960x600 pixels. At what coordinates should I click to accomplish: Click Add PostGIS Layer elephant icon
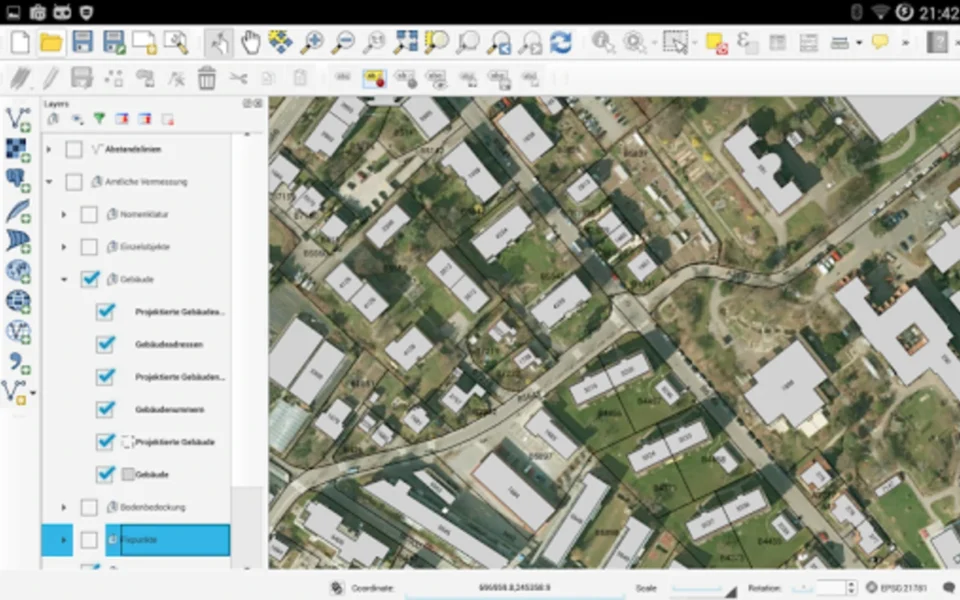[x=18, y=179]
